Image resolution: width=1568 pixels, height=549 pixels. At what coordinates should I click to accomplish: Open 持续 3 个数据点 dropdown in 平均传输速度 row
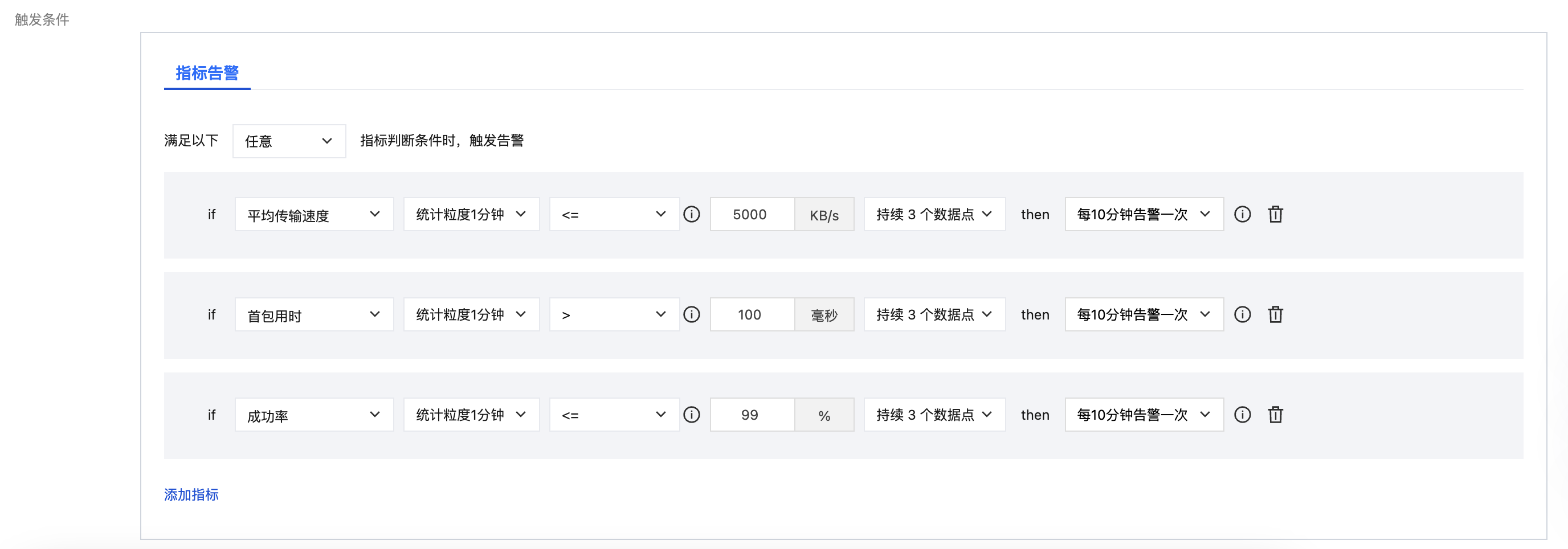(x=934, y=214)
